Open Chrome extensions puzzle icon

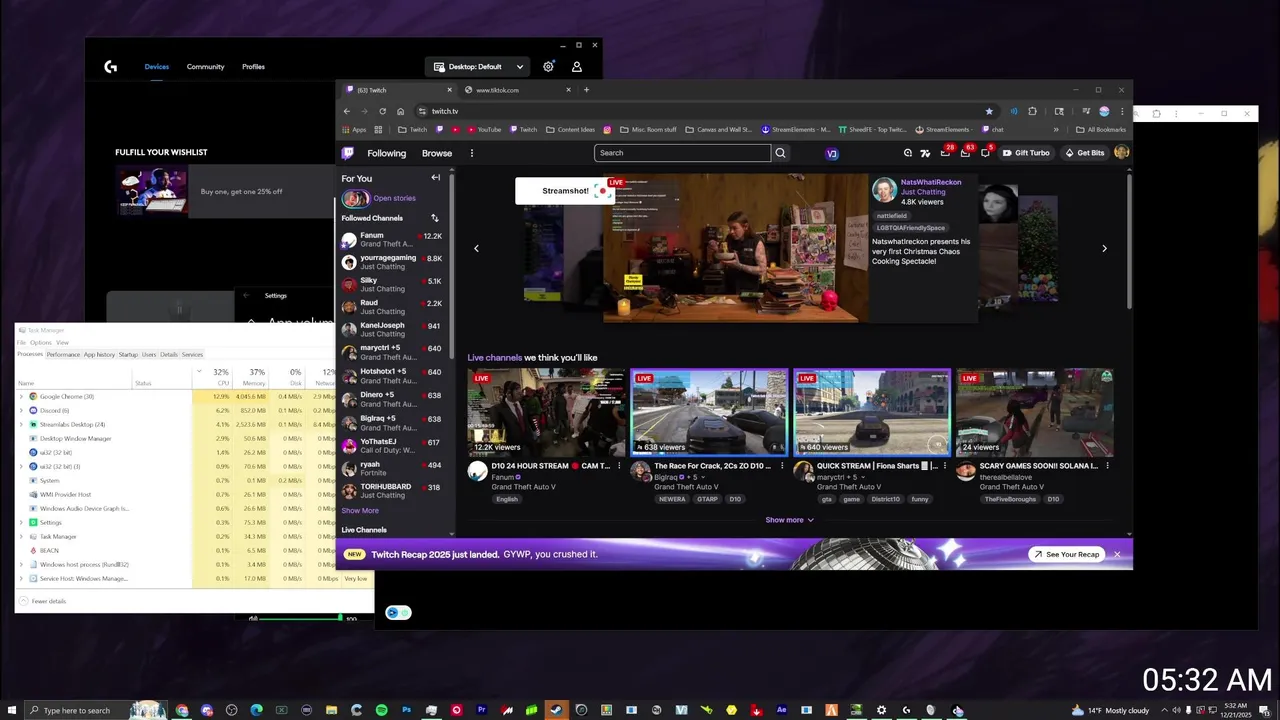coord(1032,111)
